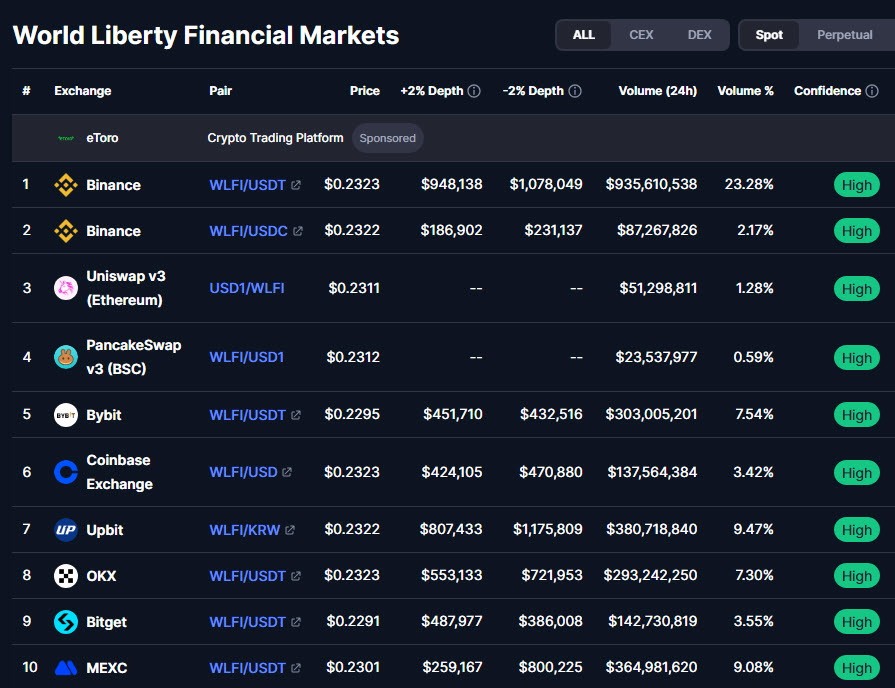Click the PancakeSwap bunny logo
Image resolution: width=895 pixels, height=688 pixels.
click(66, 357)
